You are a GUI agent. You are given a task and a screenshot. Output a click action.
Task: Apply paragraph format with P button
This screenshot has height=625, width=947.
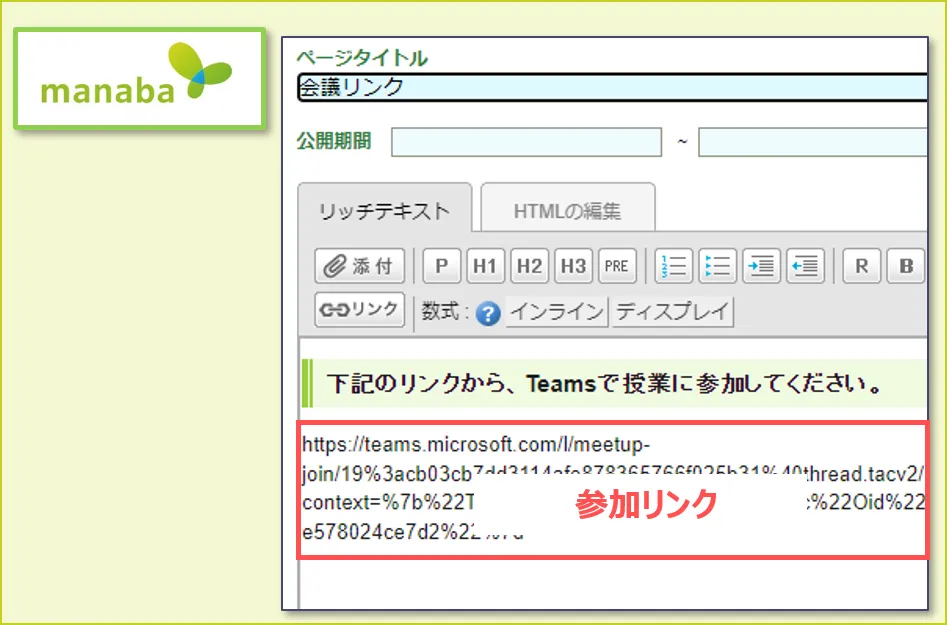tap(441, 266)
